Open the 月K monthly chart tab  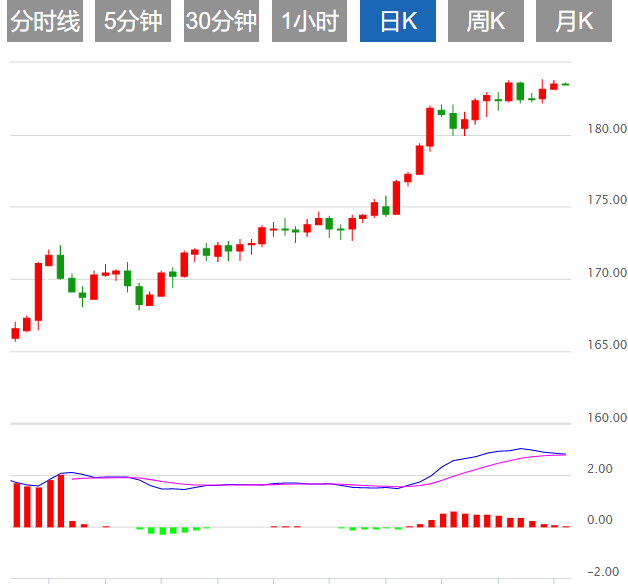tap(574, 21)
